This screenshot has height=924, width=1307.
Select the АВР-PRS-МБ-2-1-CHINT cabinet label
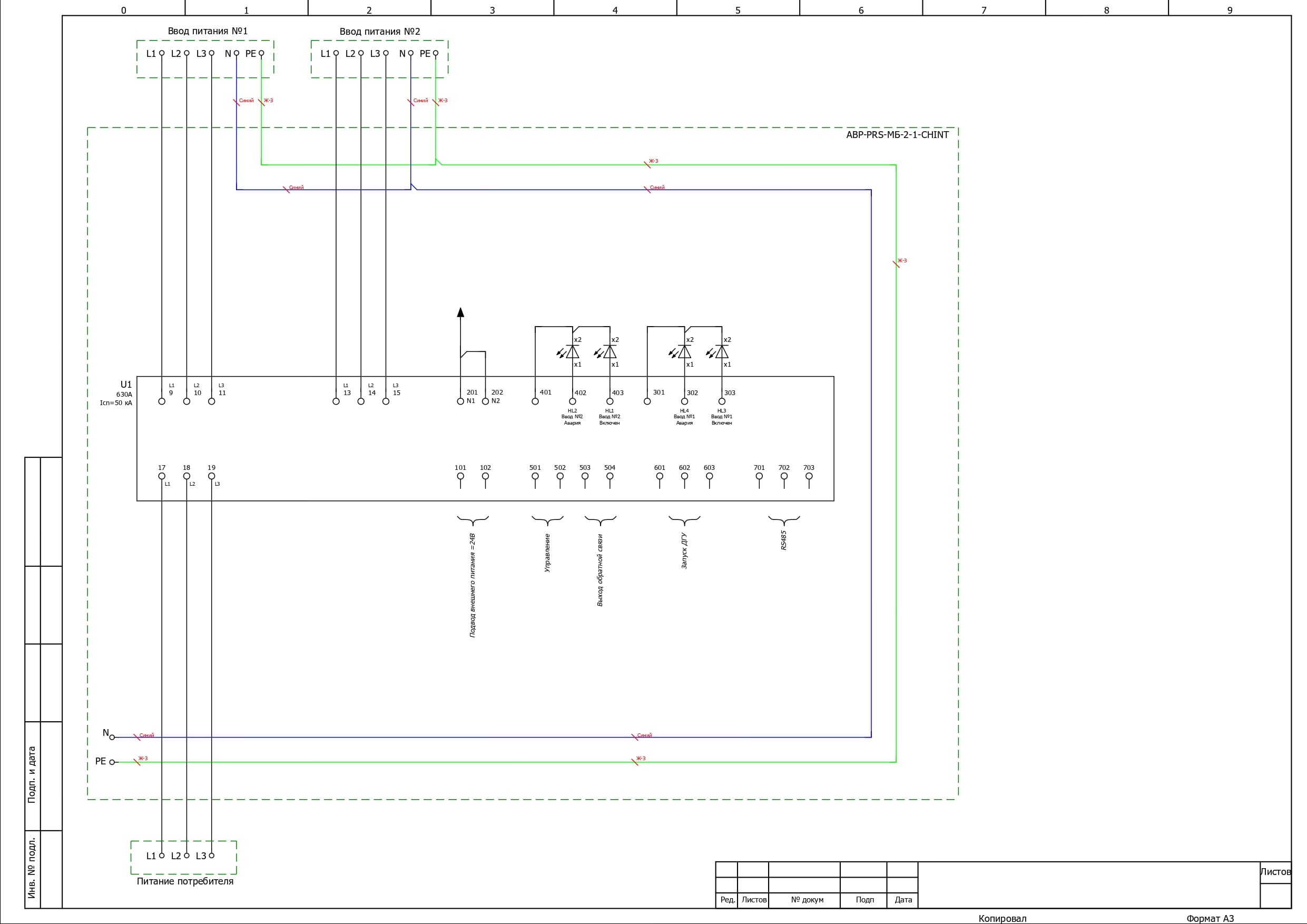click(x=897, y=135)
